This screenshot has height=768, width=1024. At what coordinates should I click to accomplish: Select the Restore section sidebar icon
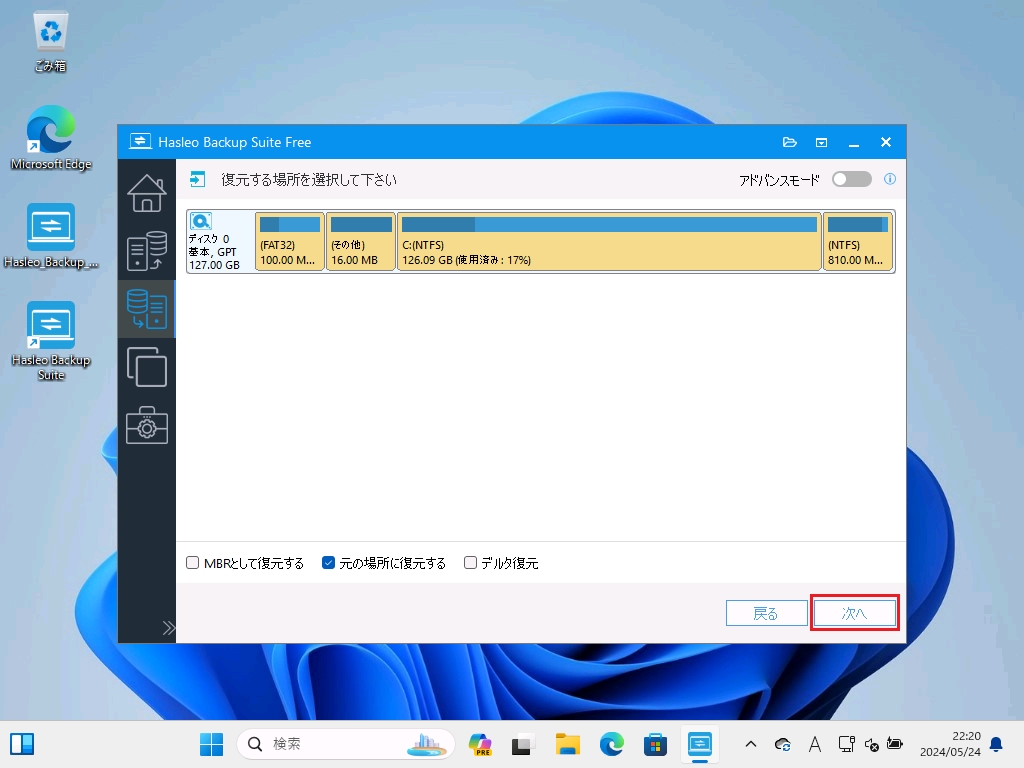[x=146, y=309]
